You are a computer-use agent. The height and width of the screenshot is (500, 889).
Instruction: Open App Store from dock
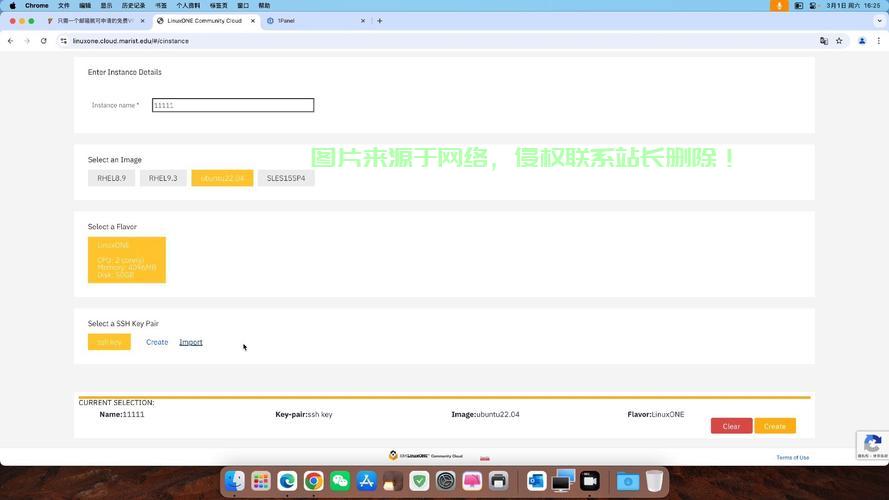[x=366, y=481]
